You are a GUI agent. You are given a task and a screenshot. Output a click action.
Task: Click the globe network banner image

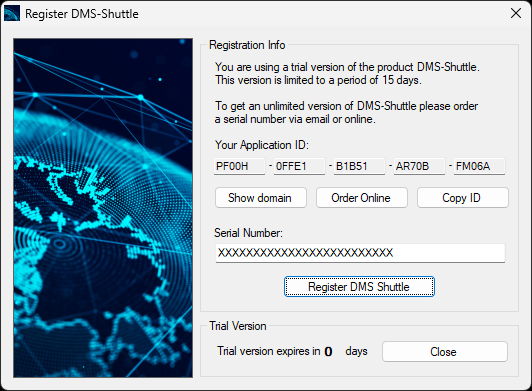pyautogui.click(x=103, y=208)
